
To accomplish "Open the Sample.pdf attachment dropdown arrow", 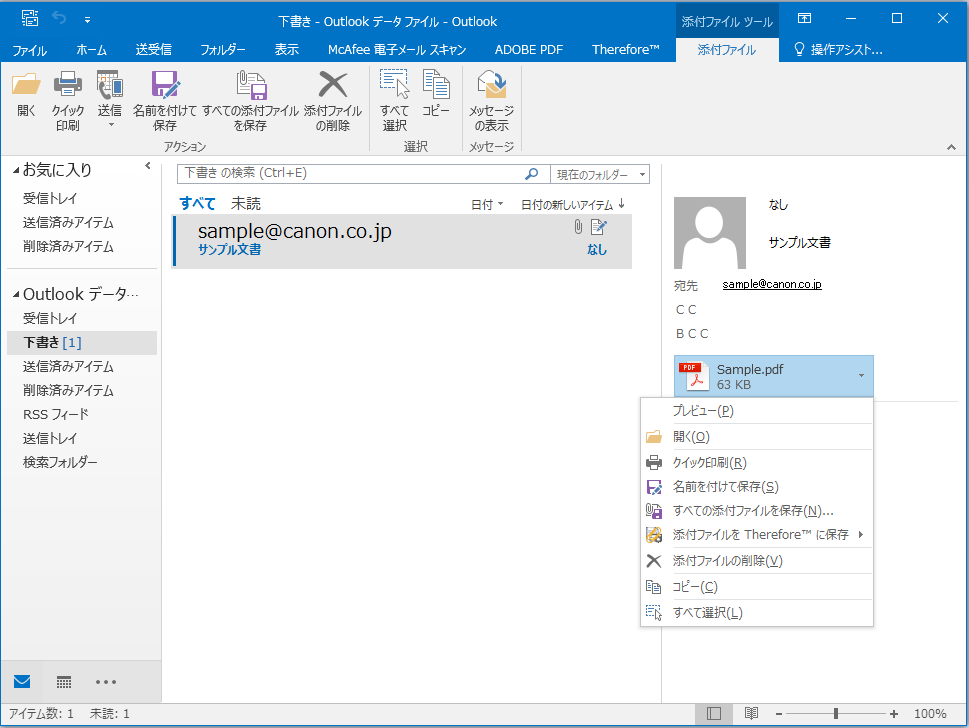I will [x=861, y=376].
